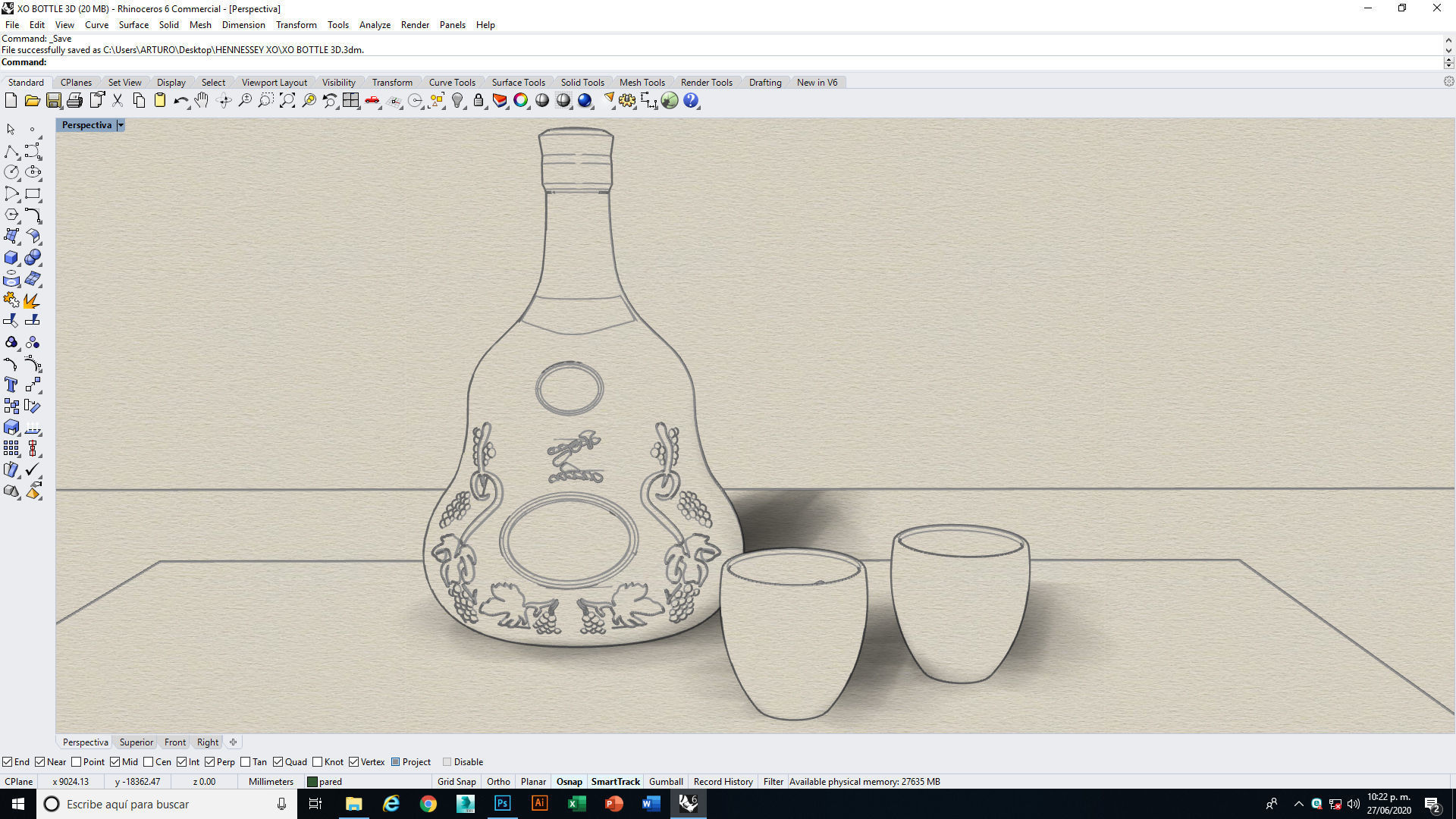Open Help with the blue question mark
Image resolution: width=1456 pixels, height=819 pixels.
click(691, 100)
